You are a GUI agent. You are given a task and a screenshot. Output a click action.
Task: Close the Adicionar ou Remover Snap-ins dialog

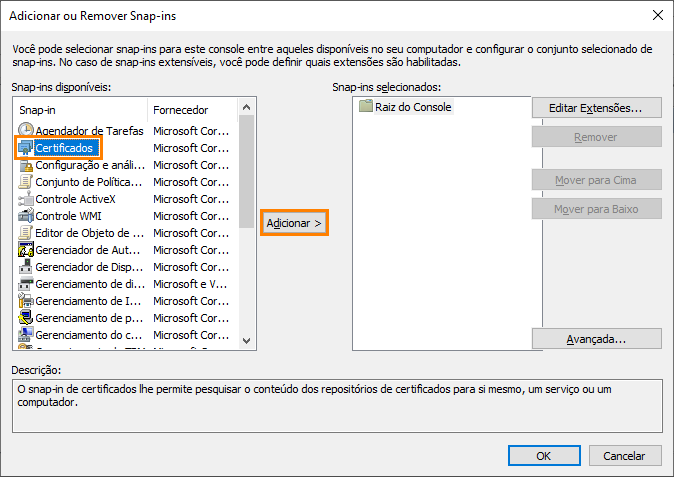pos(658,15)
